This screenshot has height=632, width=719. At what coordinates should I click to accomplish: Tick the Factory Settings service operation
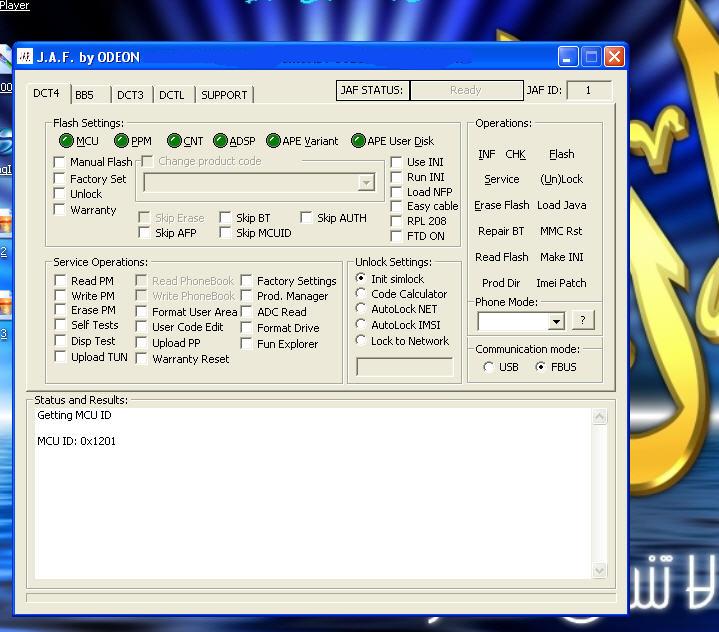[x=246, y=280]
